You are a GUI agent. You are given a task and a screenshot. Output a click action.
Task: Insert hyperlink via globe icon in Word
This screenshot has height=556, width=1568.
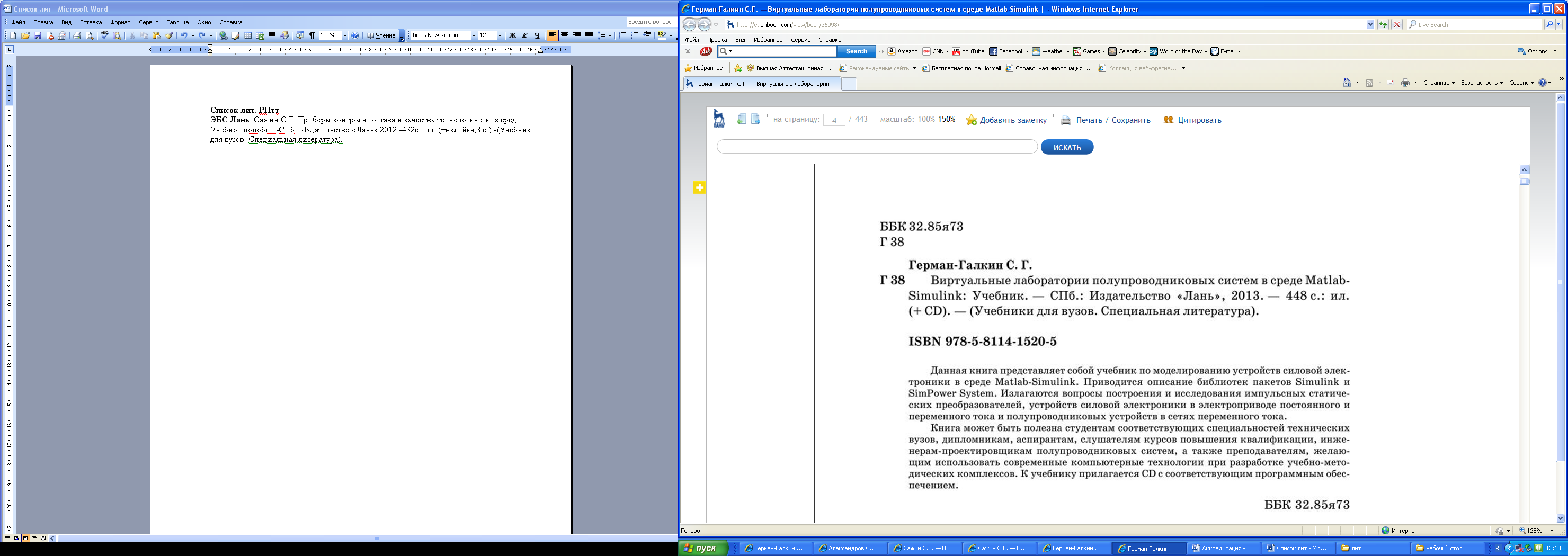point(224,35)
